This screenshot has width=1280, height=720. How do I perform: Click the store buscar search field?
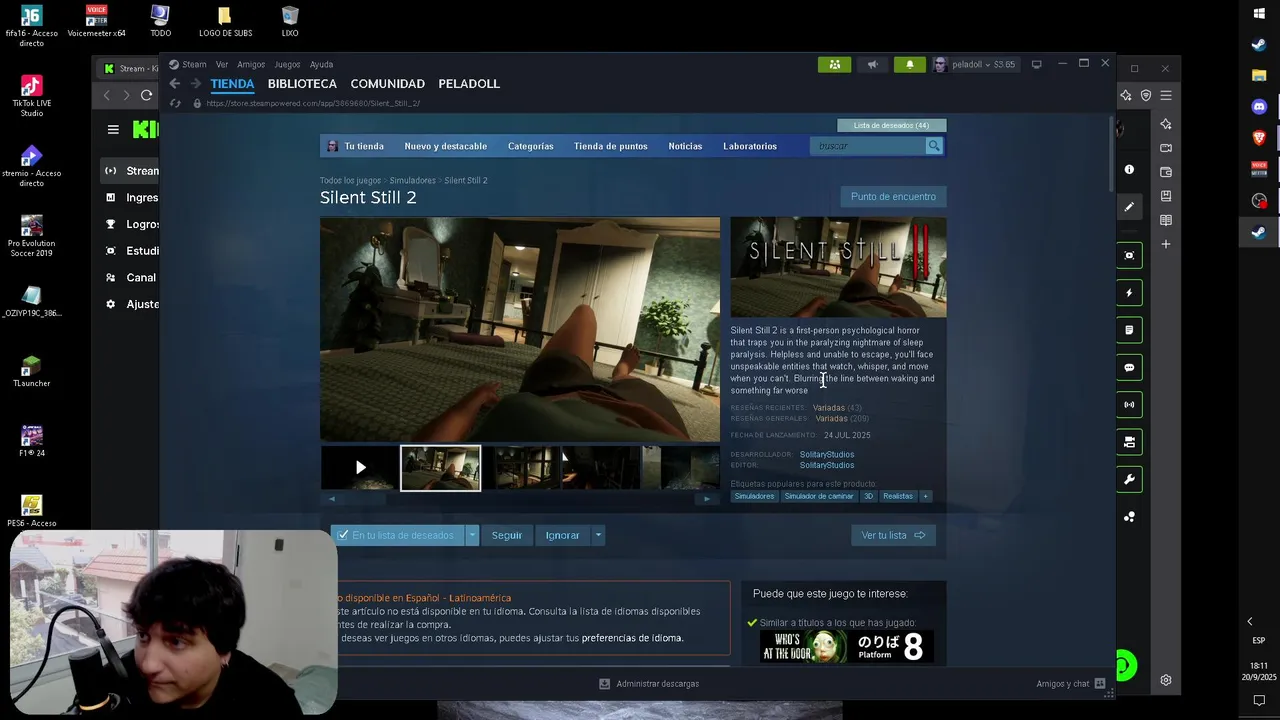click(x=868, y=146)
